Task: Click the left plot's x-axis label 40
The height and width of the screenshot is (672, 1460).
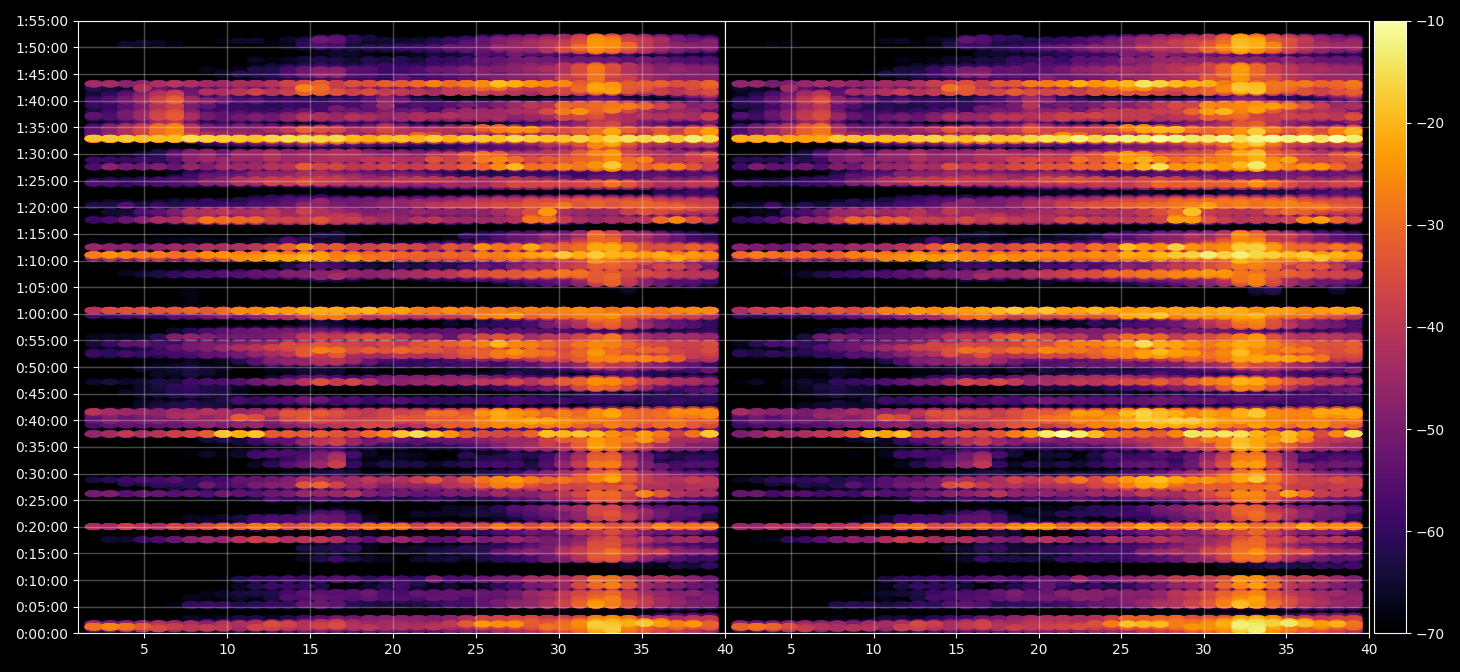Action: pyautogui.click(x=725, y=649)
